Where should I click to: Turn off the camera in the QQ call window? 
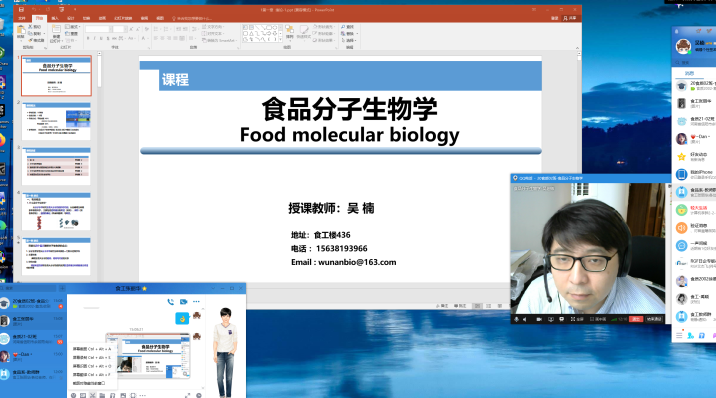coord(539,319)
